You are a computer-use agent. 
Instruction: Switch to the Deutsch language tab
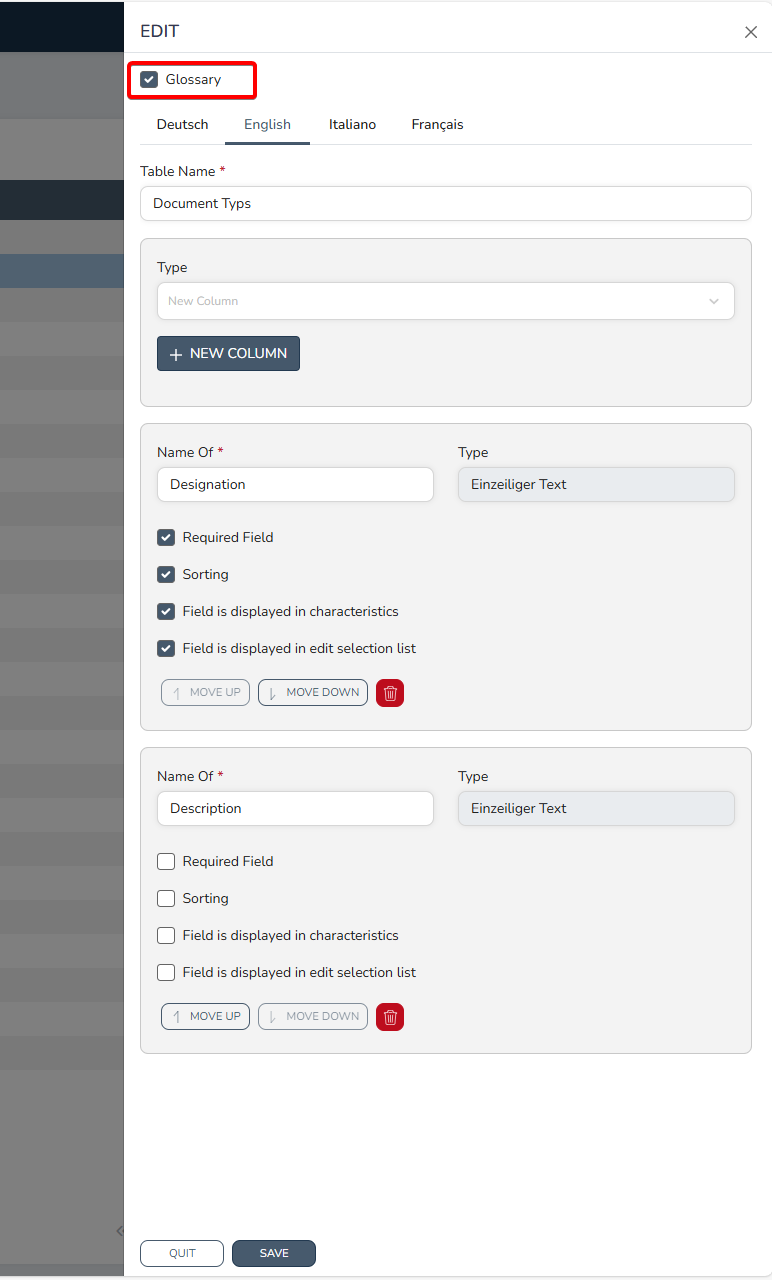[183, 125]
